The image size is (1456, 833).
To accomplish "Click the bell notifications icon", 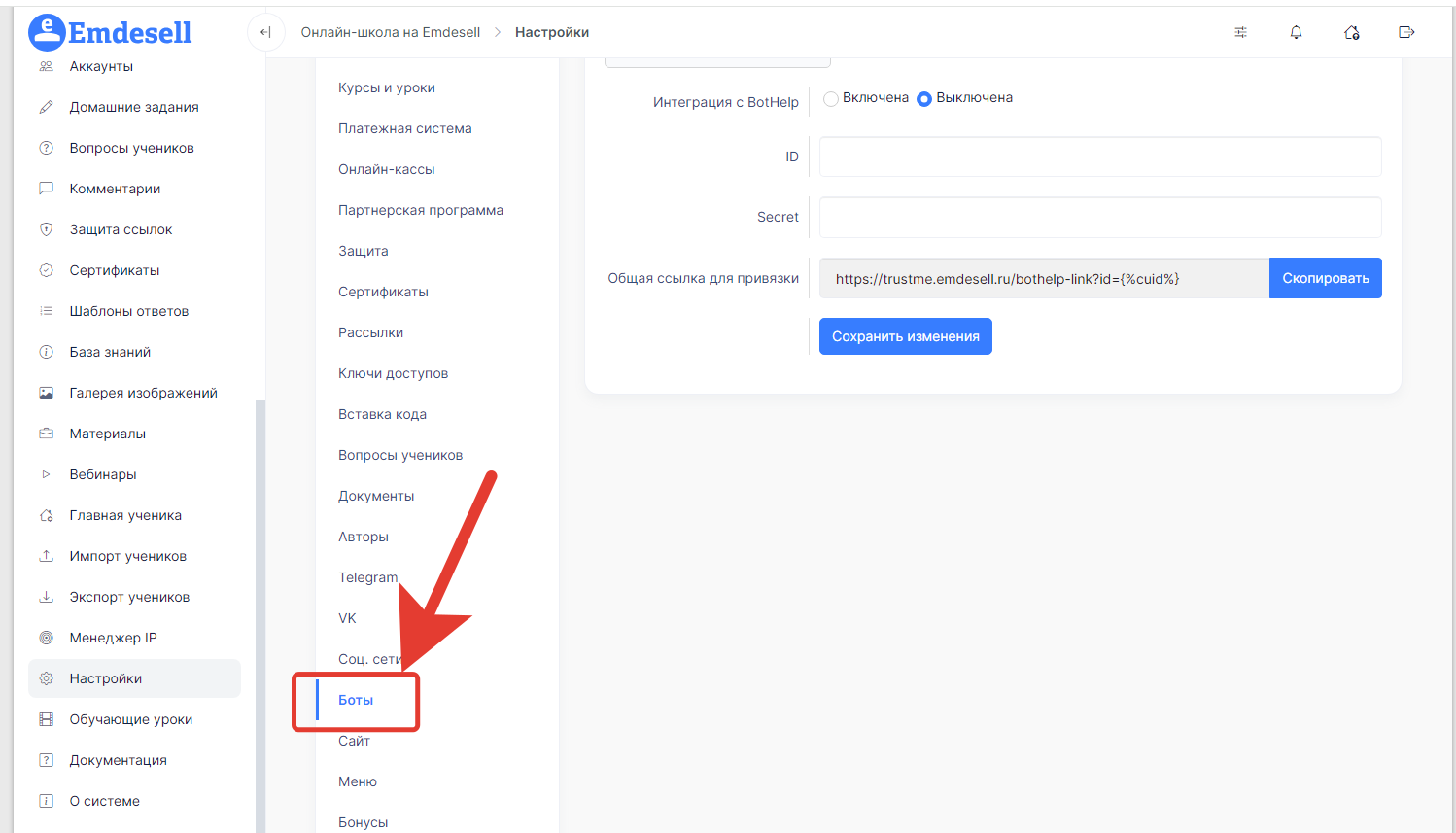I will coord(1296,32).
